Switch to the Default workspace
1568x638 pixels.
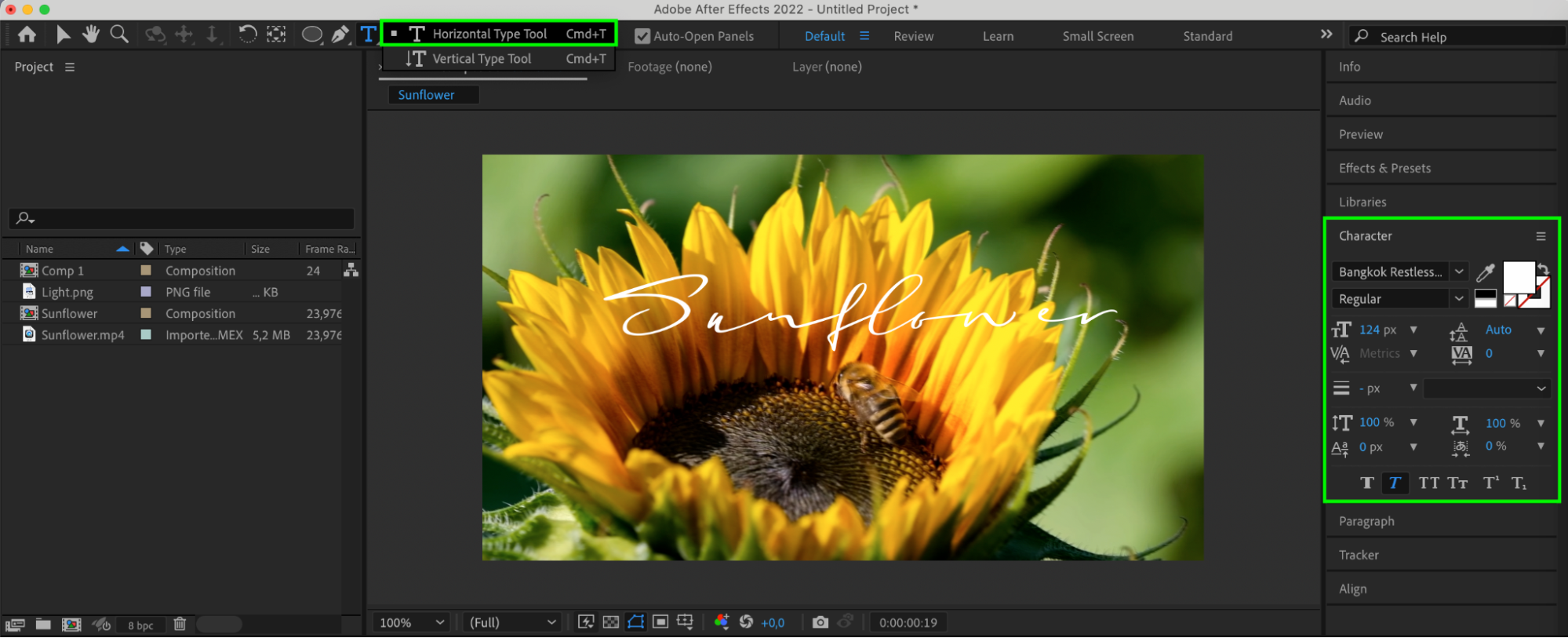pos(824,36)
